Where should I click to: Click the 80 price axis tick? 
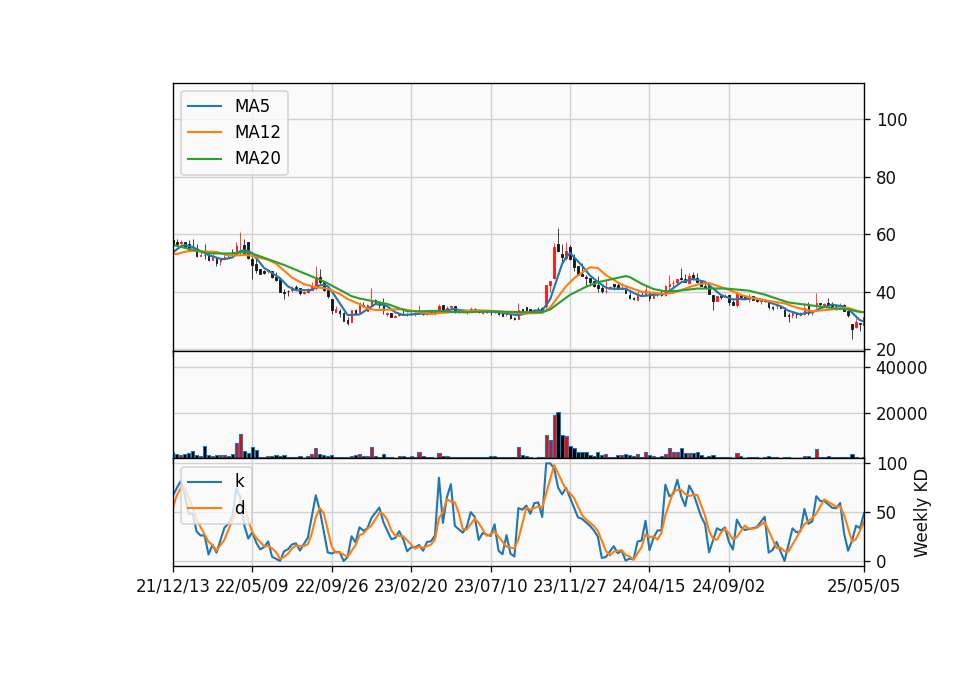[887, 178]
